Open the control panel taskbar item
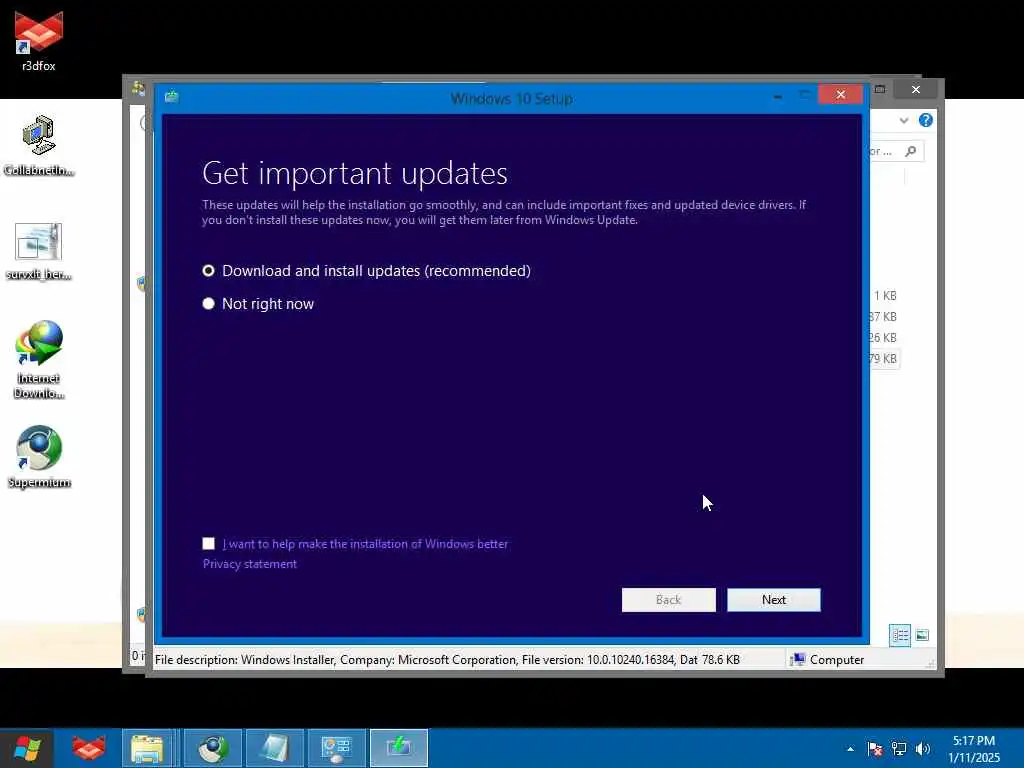This screenshot has height=768, width=1024. click(x=336, y=748)
